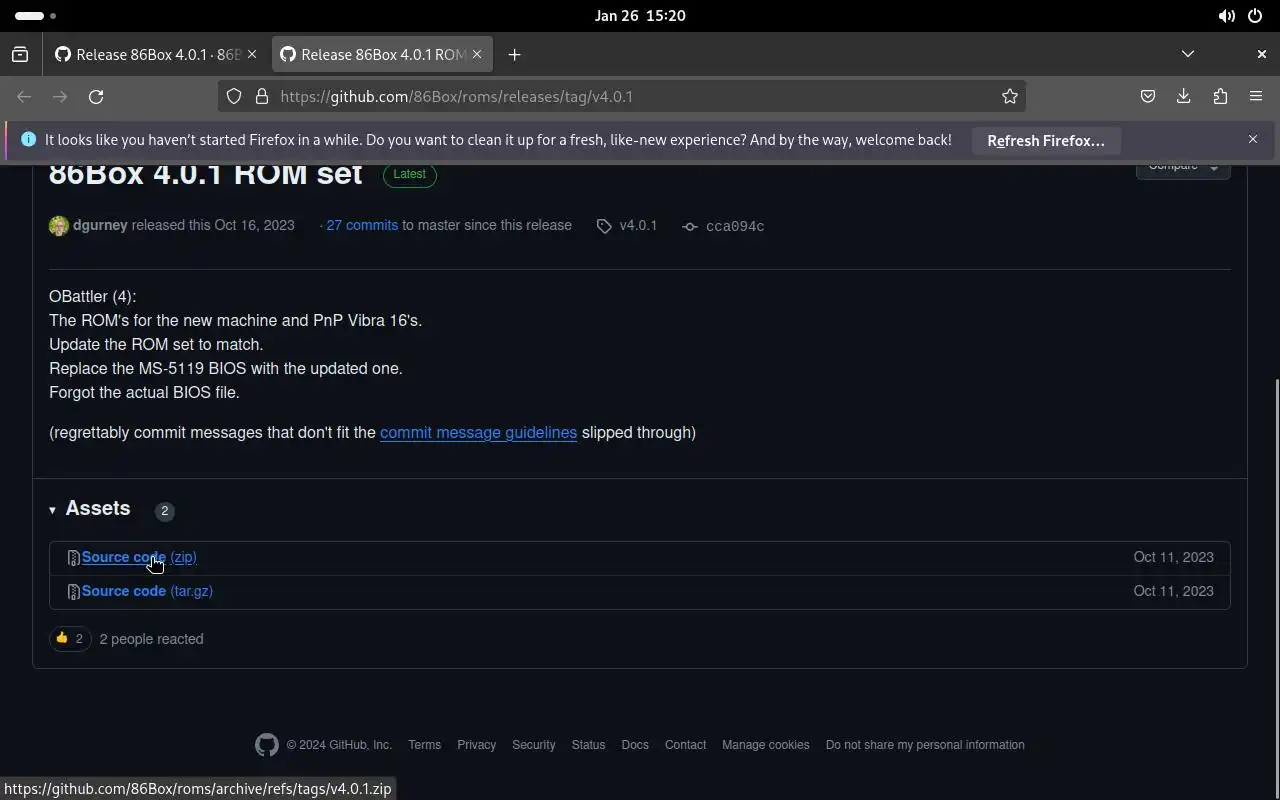The height and width of the screenshot is (800, 1280).
Task: Bookmark this page with star icon
Action: pos(1010,97)
